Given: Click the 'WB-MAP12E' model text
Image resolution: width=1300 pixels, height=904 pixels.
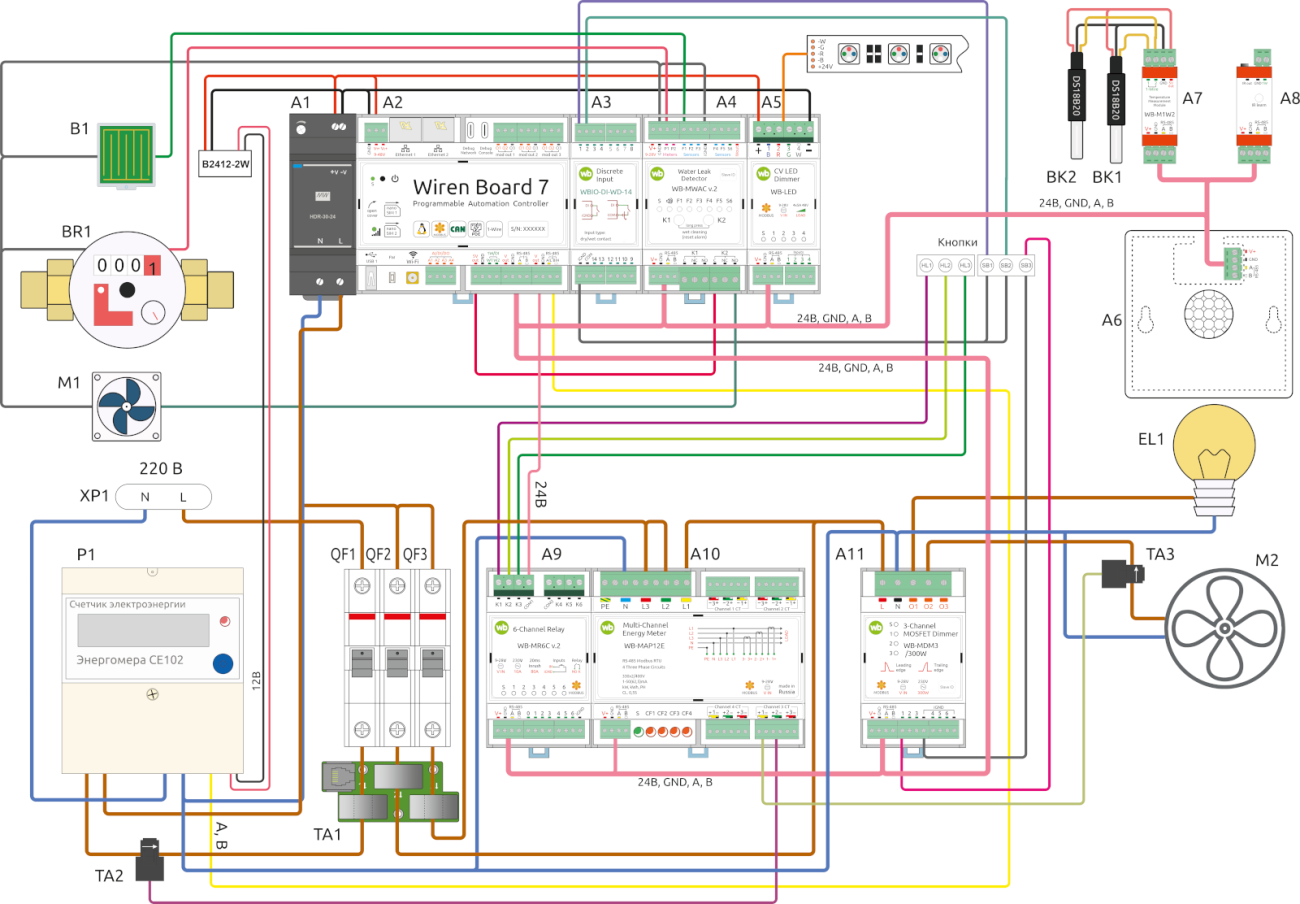Looking at the screenshot, I should click(644, 646).
